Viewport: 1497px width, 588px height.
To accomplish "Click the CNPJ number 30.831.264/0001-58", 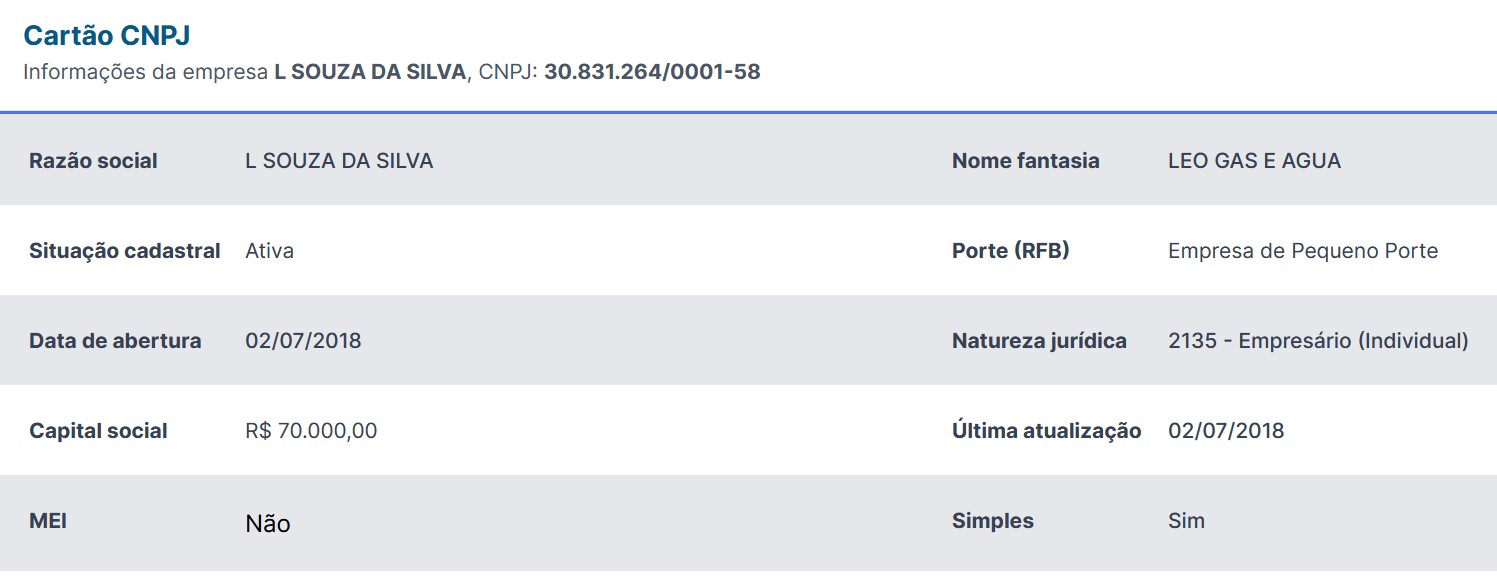I will click(x=652, y=72).
